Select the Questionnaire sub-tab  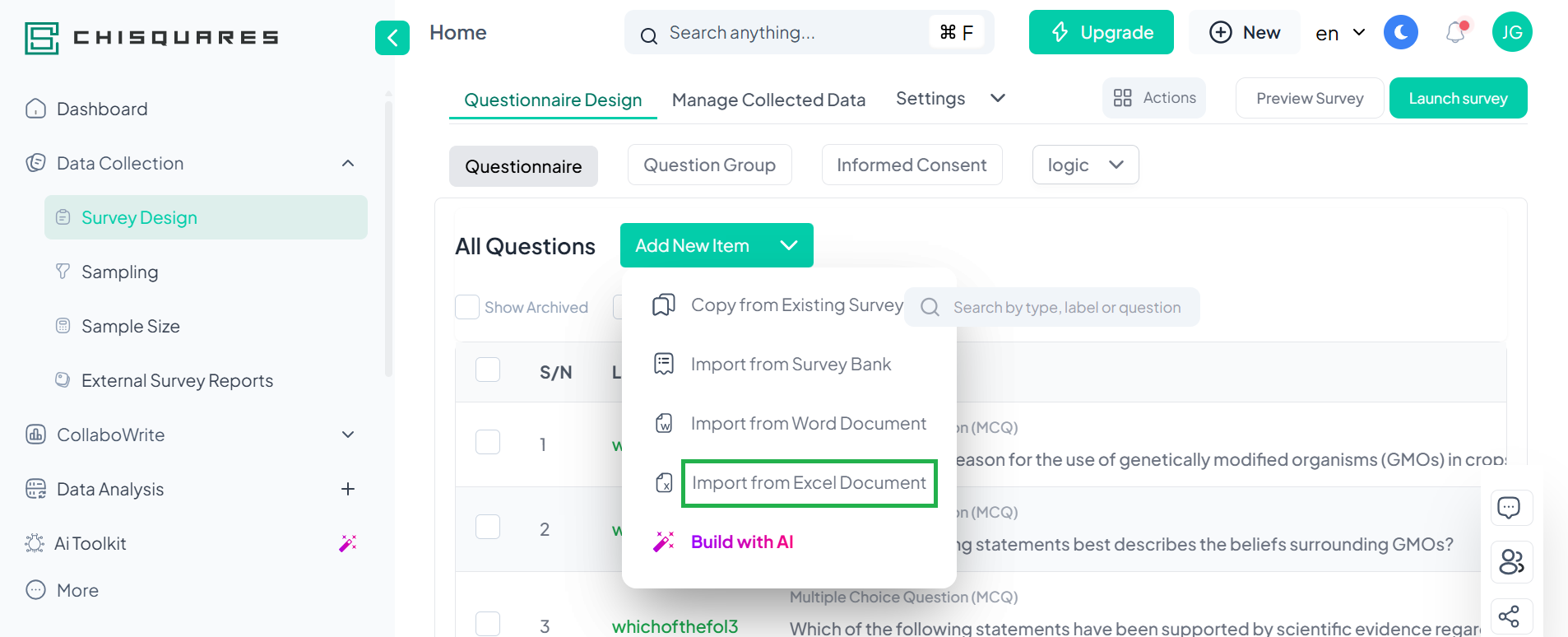click(523, 166)
